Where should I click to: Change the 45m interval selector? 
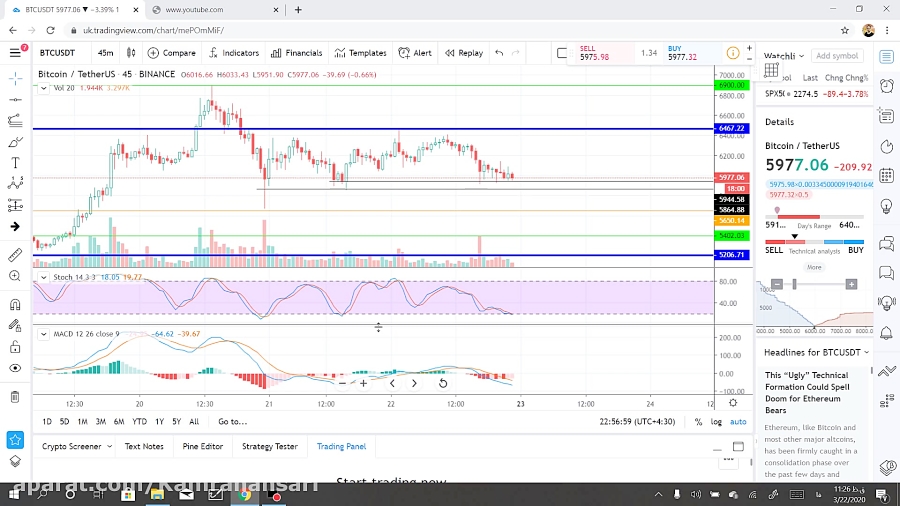[106, 53]
